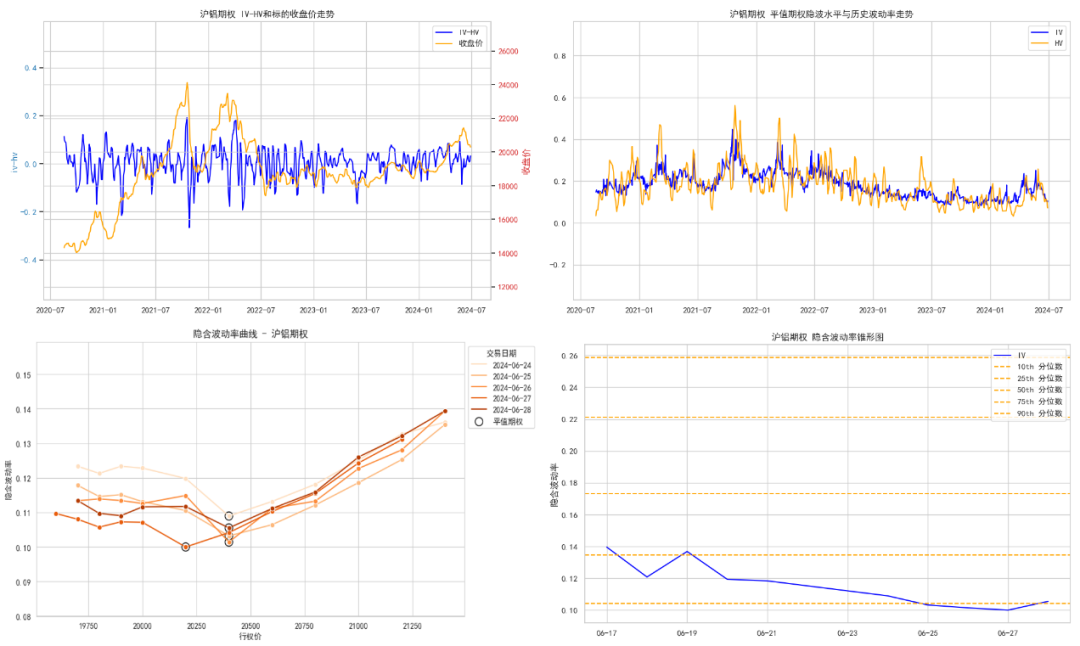Click the right-axis tick "14000"
The image size is (1080, 646).
point(508,254)
